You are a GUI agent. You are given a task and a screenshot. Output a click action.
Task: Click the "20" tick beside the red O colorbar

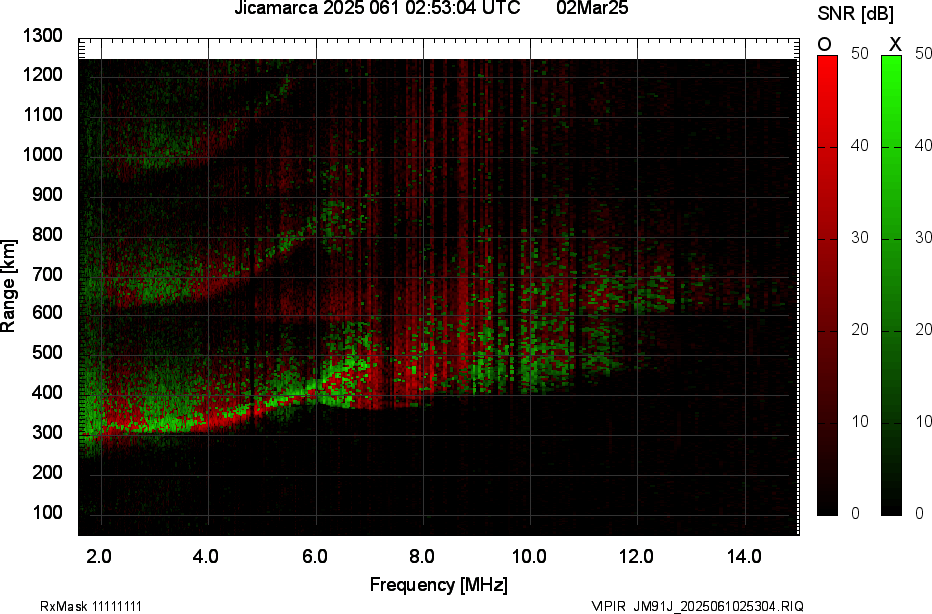point(859,329)
